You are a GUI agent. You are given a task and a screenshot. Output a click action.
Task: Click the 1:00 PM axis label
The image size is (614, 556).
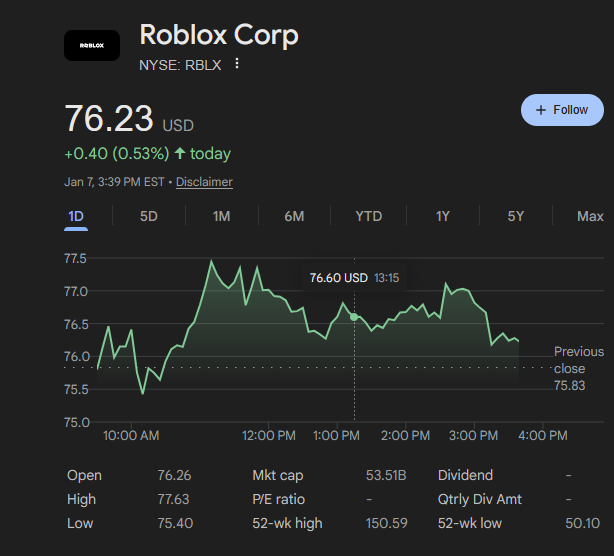point(336,435)
